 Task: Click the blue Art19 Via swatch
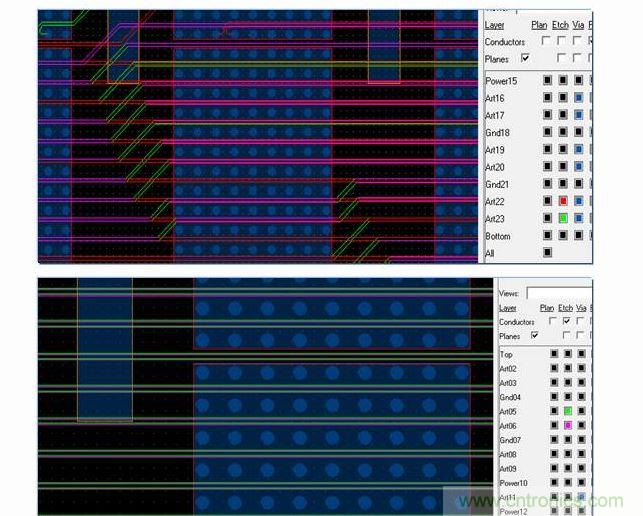579,149
